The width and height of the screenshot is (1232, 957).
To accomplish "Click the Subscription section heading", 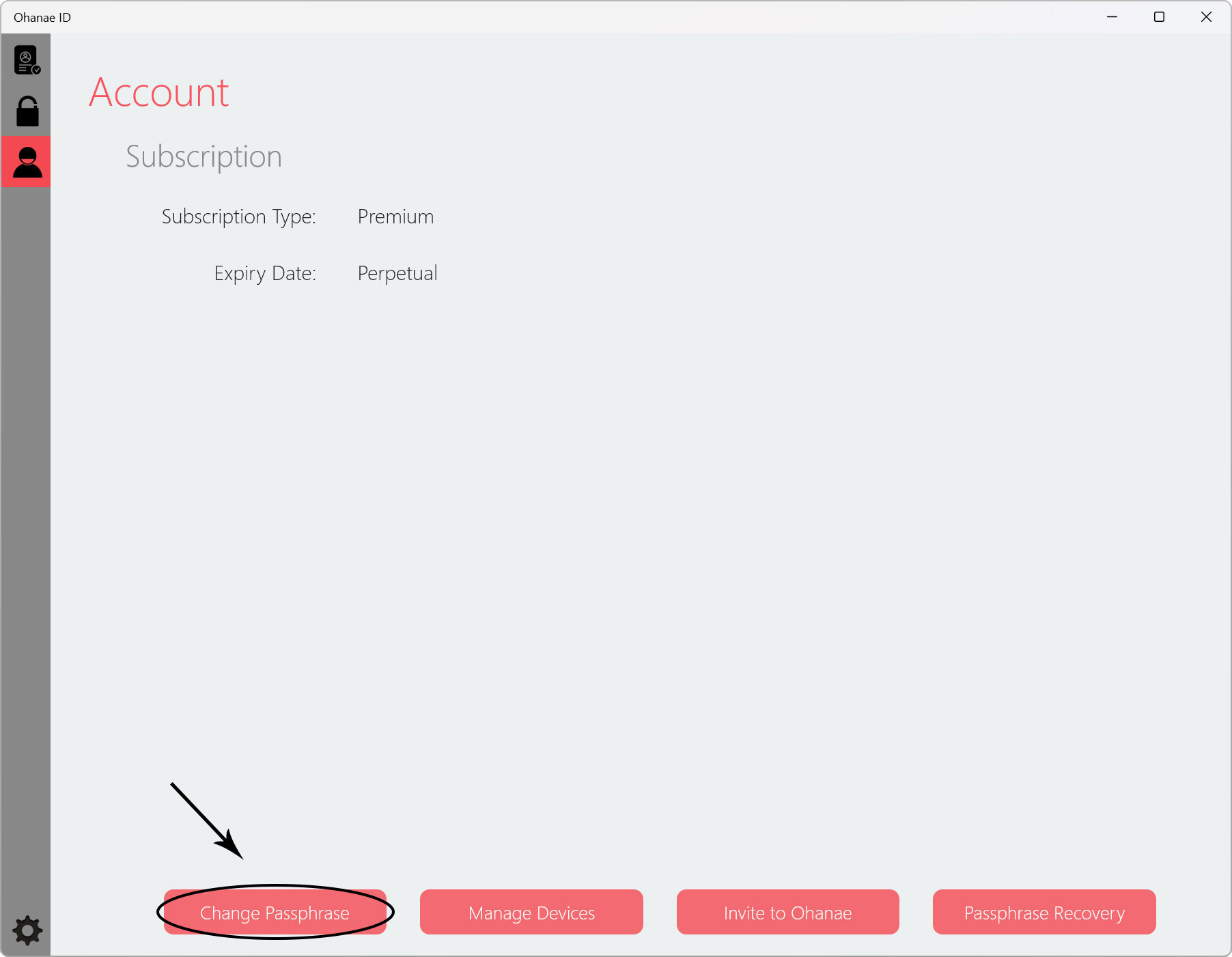I will click(x=204, y=156).
